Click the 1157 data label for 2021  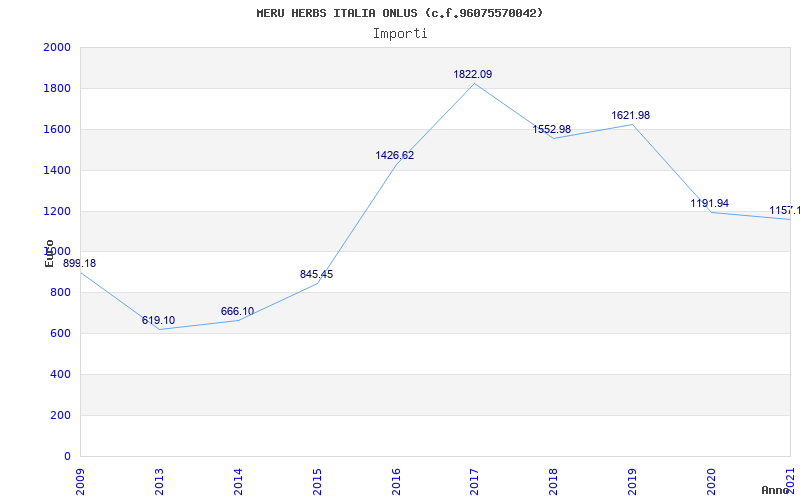(785, 210)
